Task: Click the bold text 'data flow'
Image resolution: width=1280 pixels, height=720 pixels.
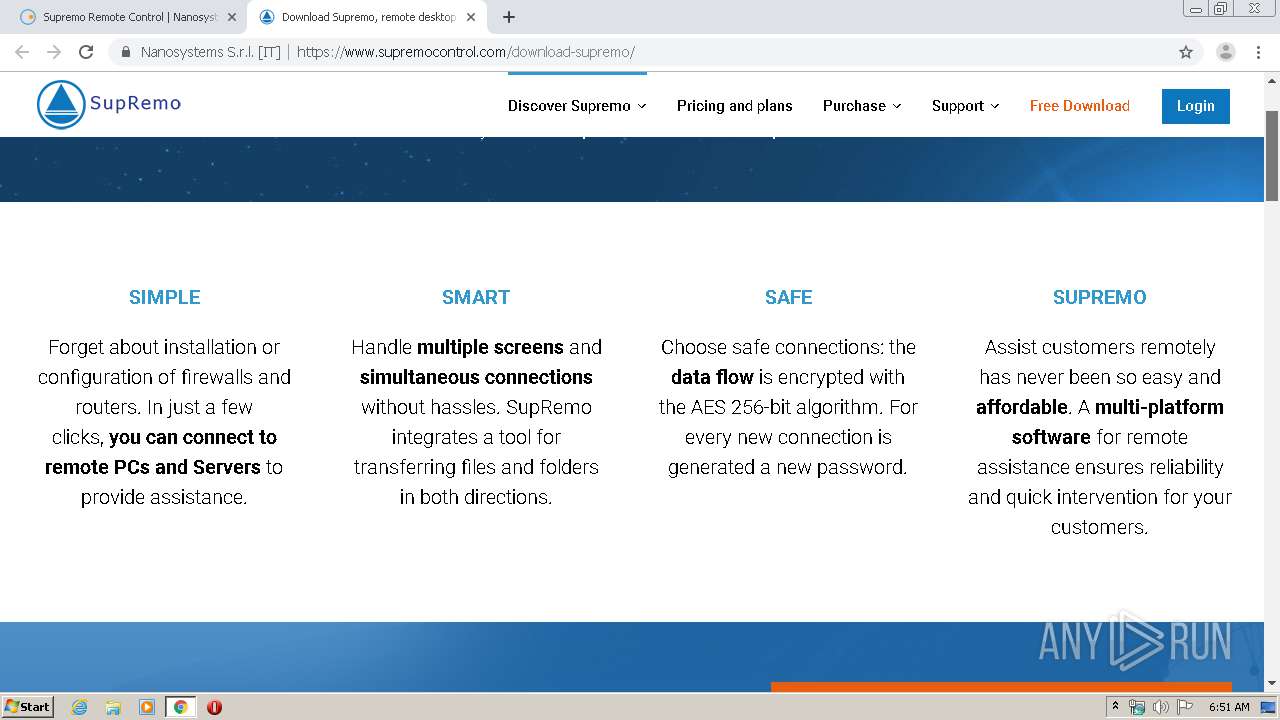Action: [712, 377]
